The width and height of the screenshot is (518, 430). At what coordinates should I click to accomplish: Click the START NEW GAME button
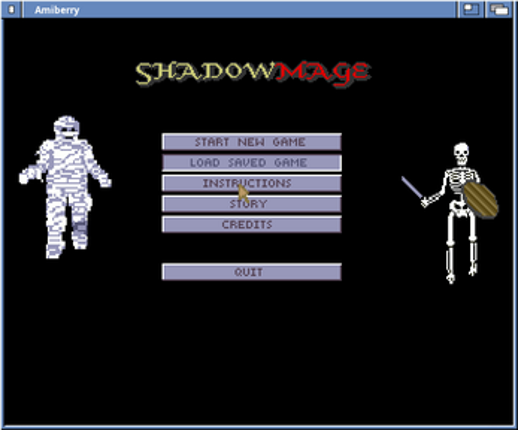(x=252, y=142)
